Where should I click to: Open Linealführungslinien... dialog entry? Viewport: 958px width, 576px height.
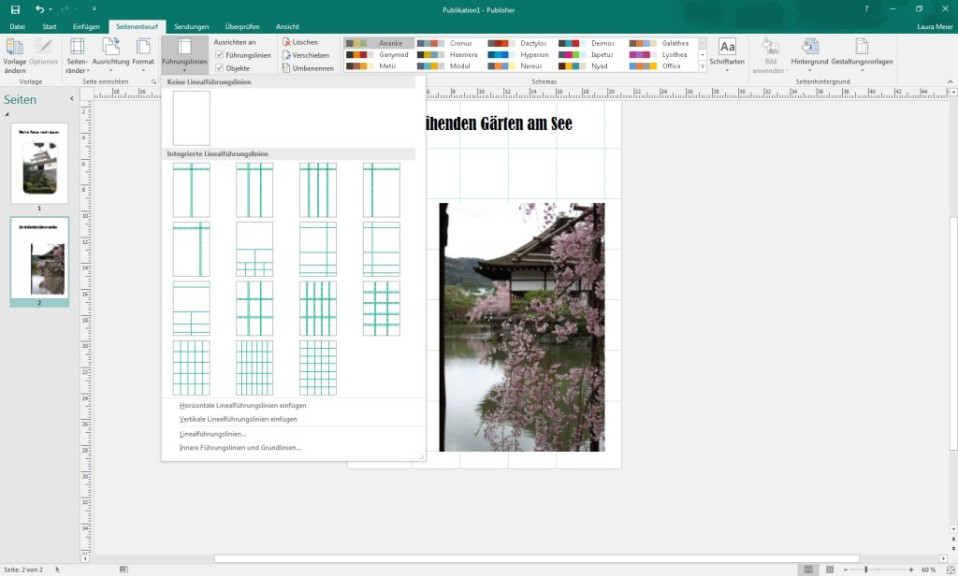213,434
